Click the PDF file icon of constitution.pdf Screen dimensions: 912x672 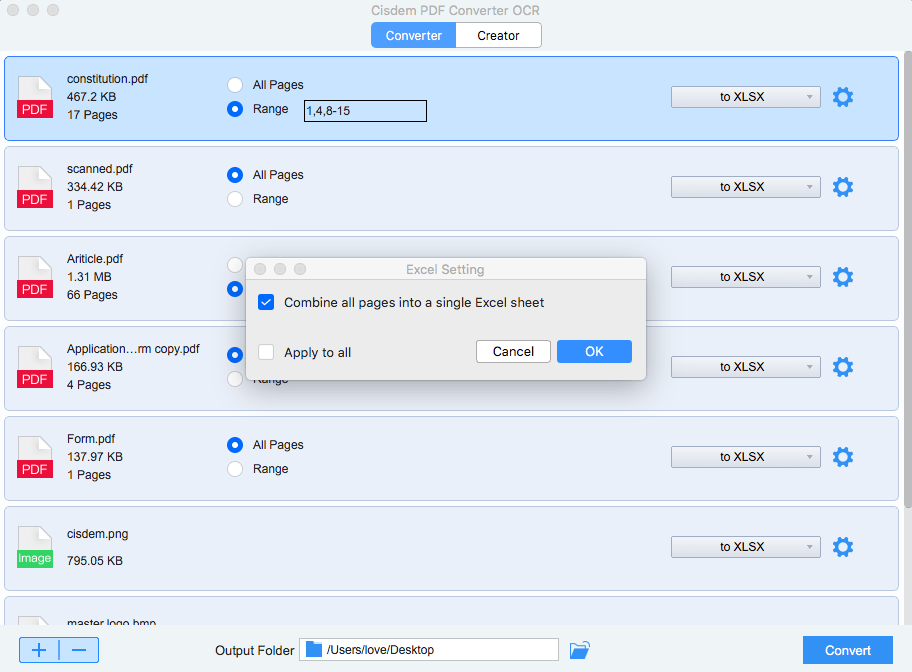[35, 97]
